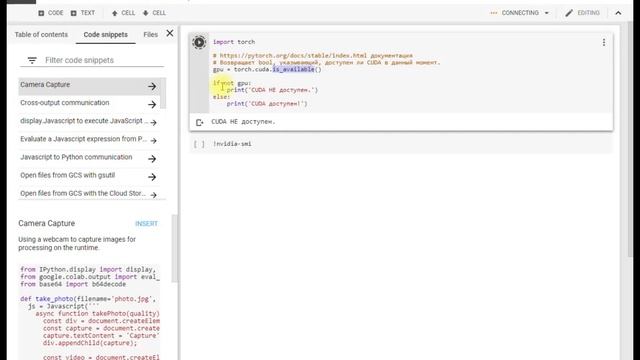The width and height of the screenshot is (640, 360).
Task: Select Javascript to Python communication snippet
Action: coord(89,158)
